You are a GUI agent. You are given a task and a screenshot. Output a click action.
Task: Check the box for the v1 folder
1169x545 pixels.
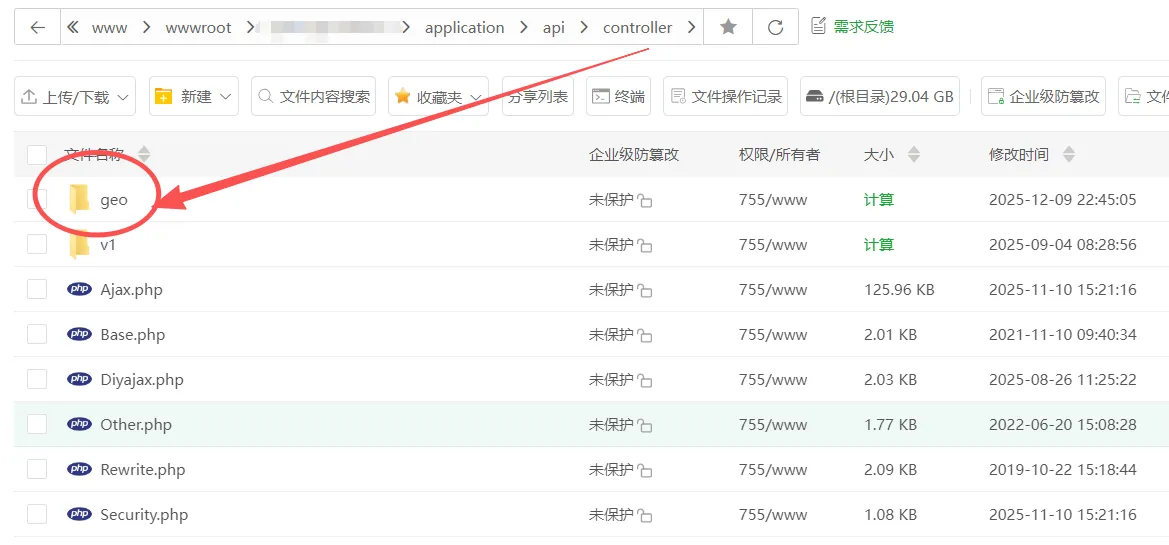coord(37,245)
